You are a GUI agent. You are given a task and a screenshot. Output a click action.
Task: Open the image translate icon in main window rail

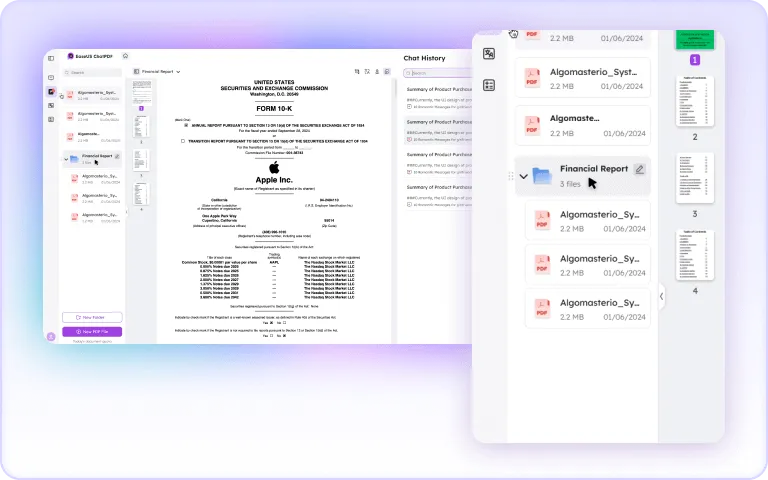[x=51, y=105]
